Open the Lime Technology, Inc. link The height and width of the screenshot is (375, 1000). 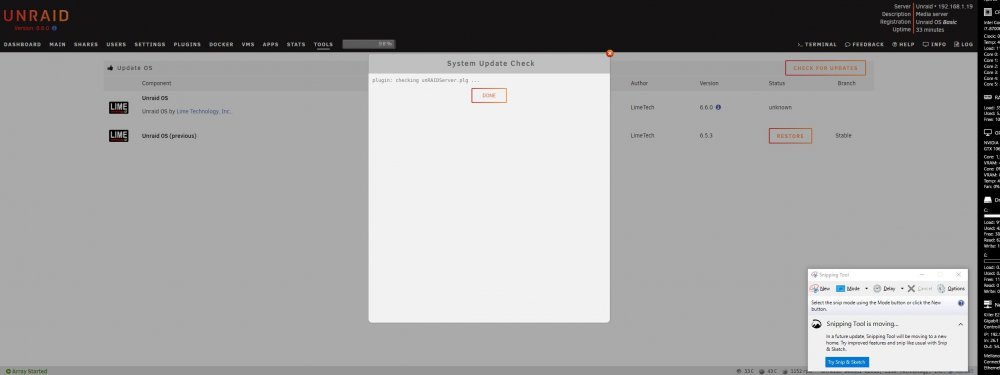(203, 111)
